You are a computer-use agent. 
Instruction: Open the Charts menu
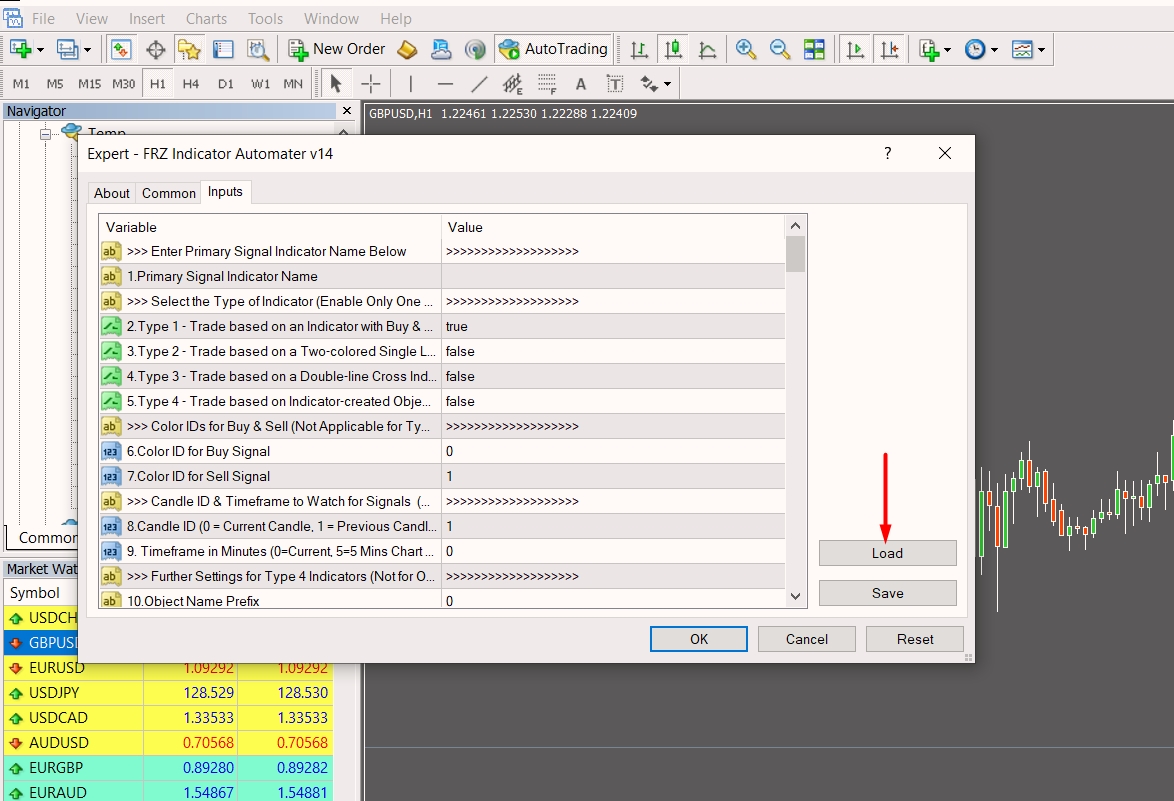tap(206, 19)
